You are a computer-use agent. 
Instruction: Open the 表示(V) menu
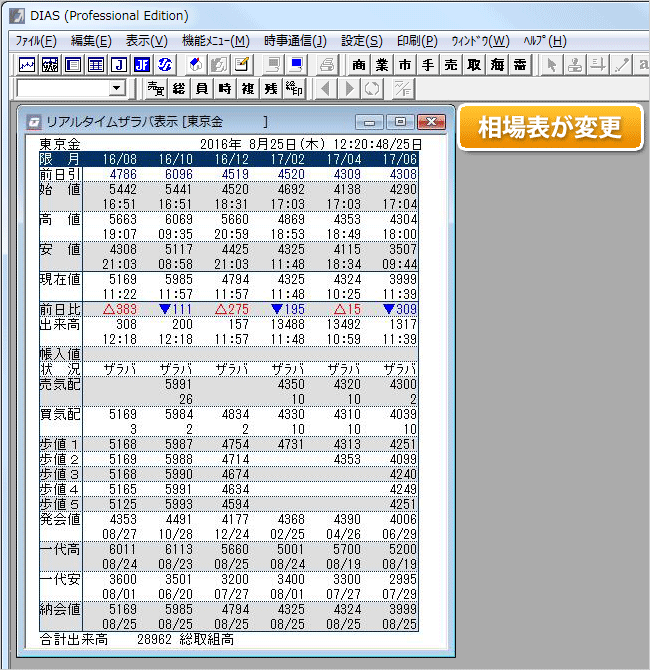pos(146,41)
